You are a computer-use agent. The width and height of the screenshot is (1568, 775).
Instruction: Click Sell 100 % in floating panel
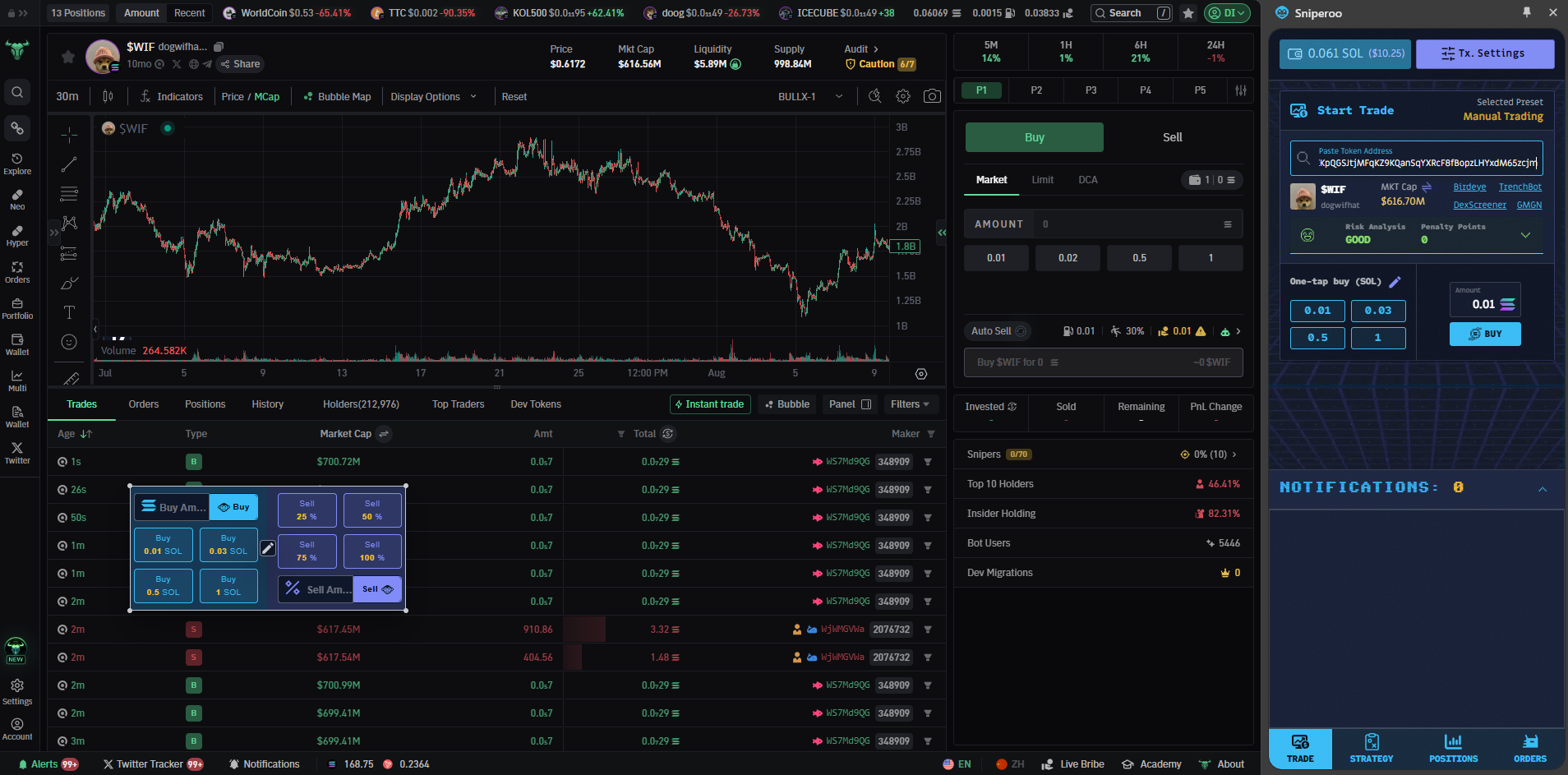tap(372, 551)
